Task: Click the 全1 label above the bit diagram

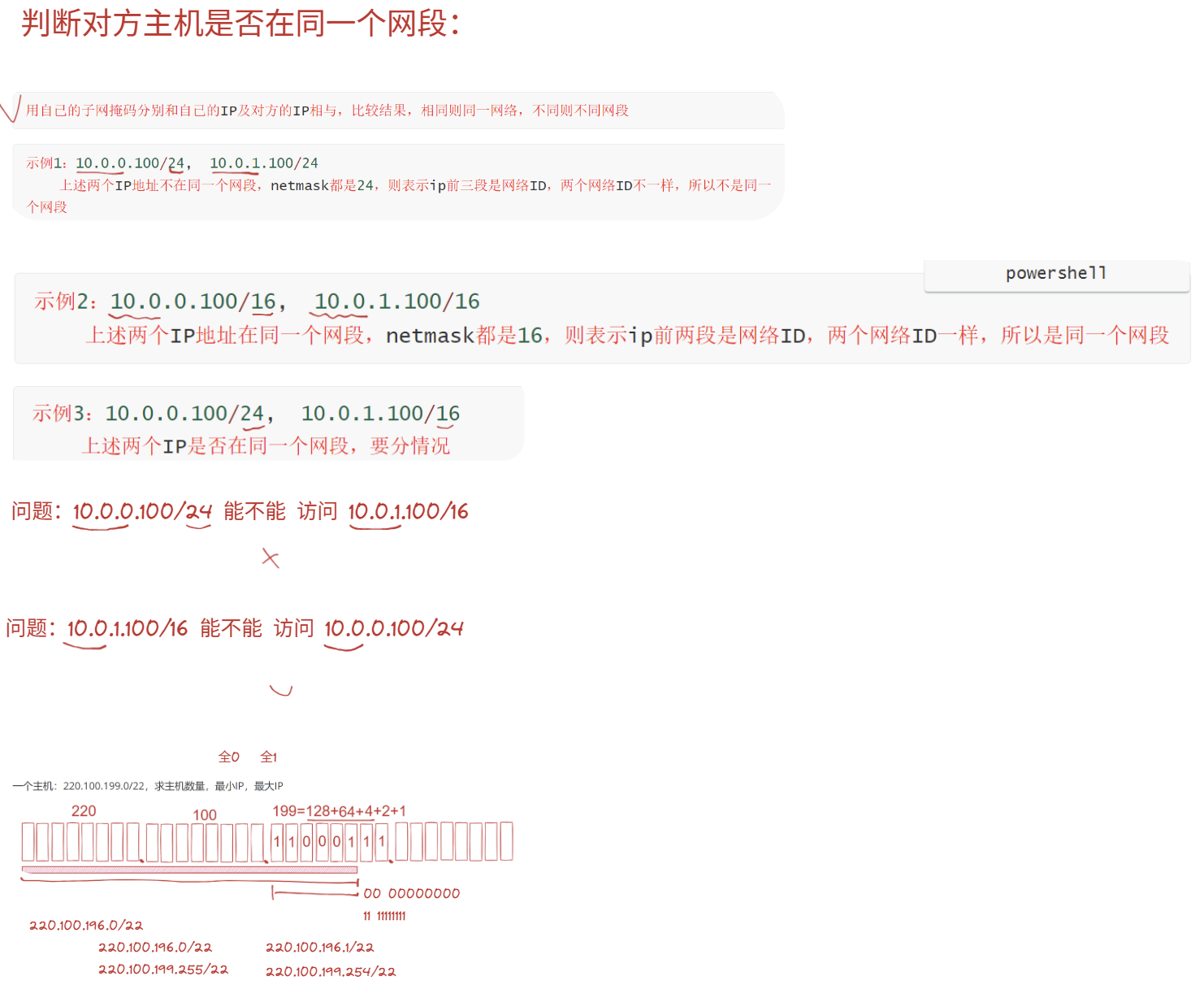Action: (x=269, y=757)
